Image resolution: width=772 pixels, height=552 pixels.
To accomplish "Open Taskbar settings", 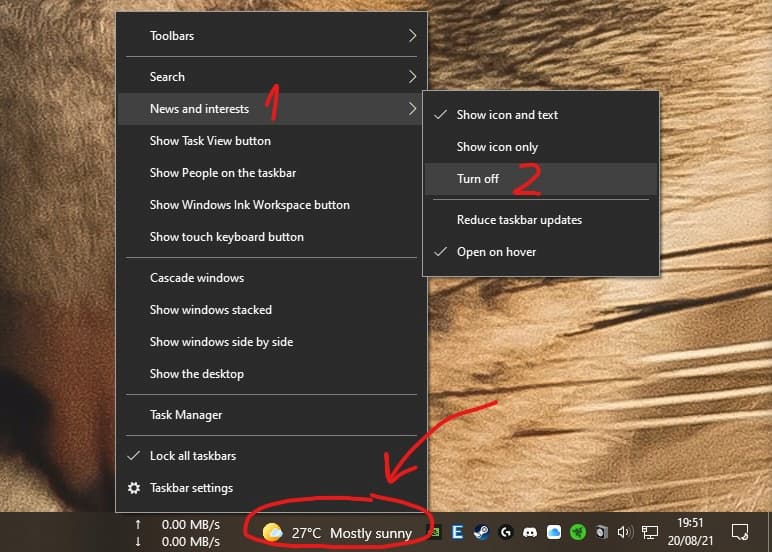I will 271,488.
